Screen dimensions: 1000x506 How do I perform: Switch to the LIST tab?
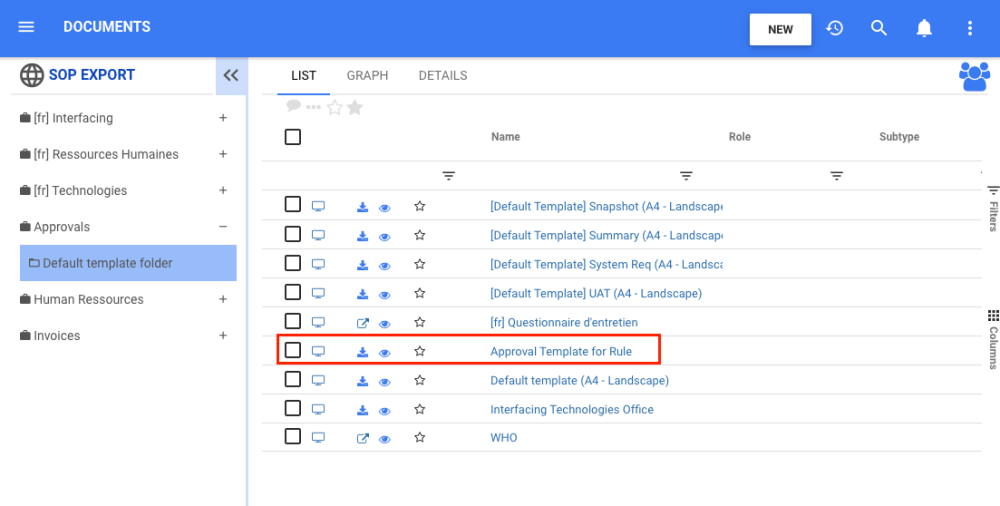304,75
